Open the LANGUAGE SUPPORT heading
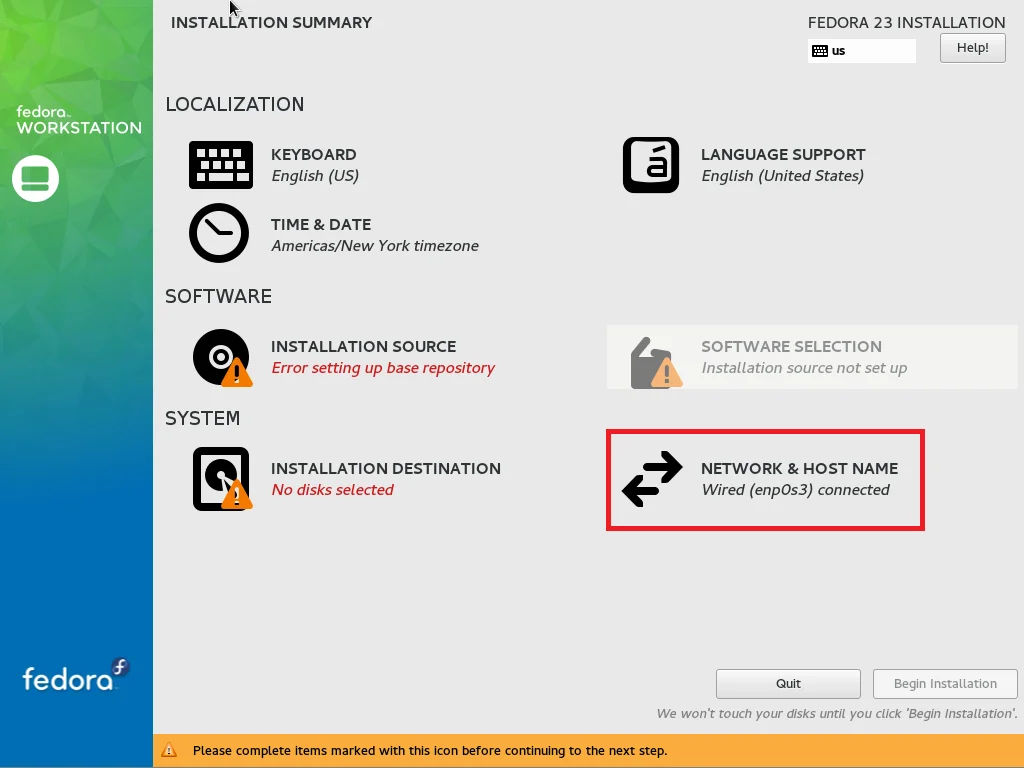Screen dimensions: 1024x768 [783, 155]
